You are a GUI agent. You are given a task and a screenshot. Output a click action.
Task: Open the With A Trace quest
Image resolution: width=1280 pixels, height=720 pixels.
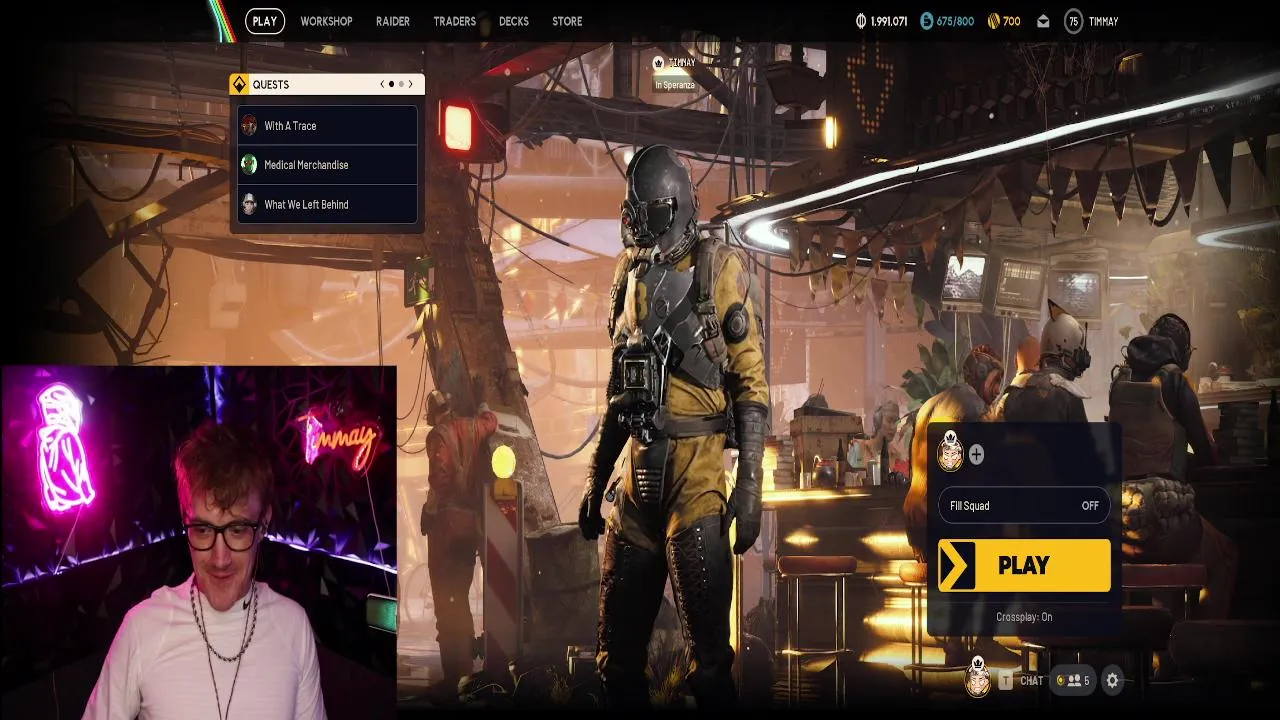327,126
